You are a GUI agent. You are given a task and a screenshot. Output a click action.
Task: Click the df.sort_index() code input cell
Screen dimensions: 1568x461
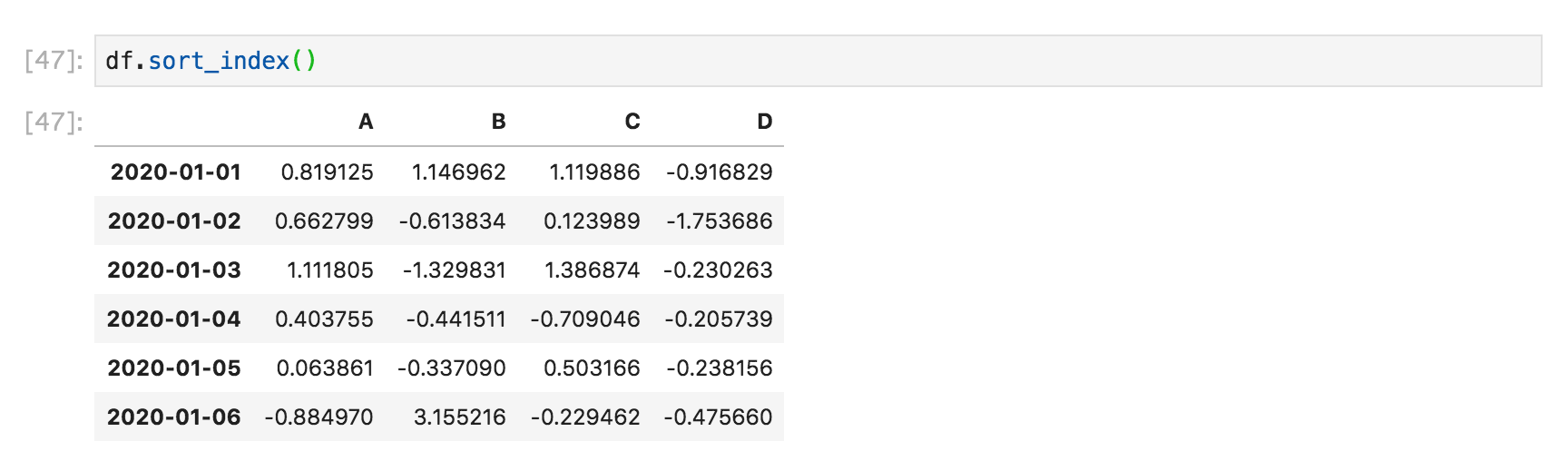818,61
